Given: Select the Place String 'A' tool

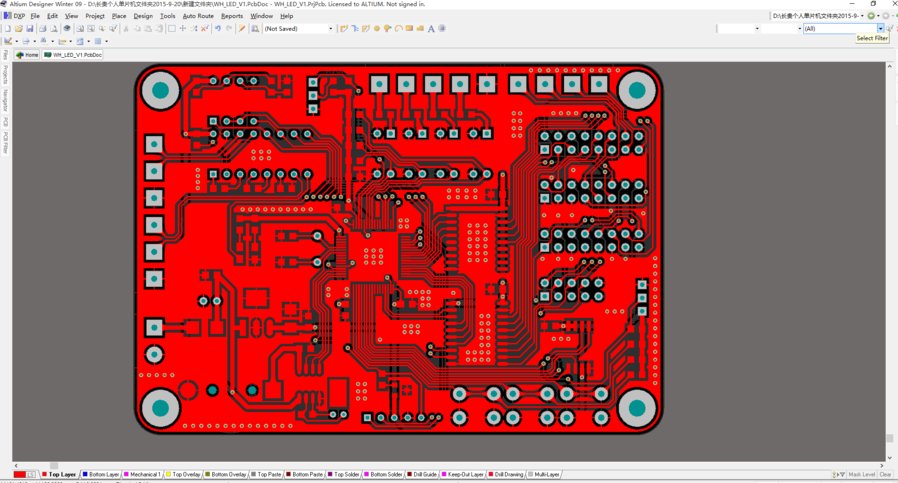Looking at the screenshot, I should pos(431,29).
